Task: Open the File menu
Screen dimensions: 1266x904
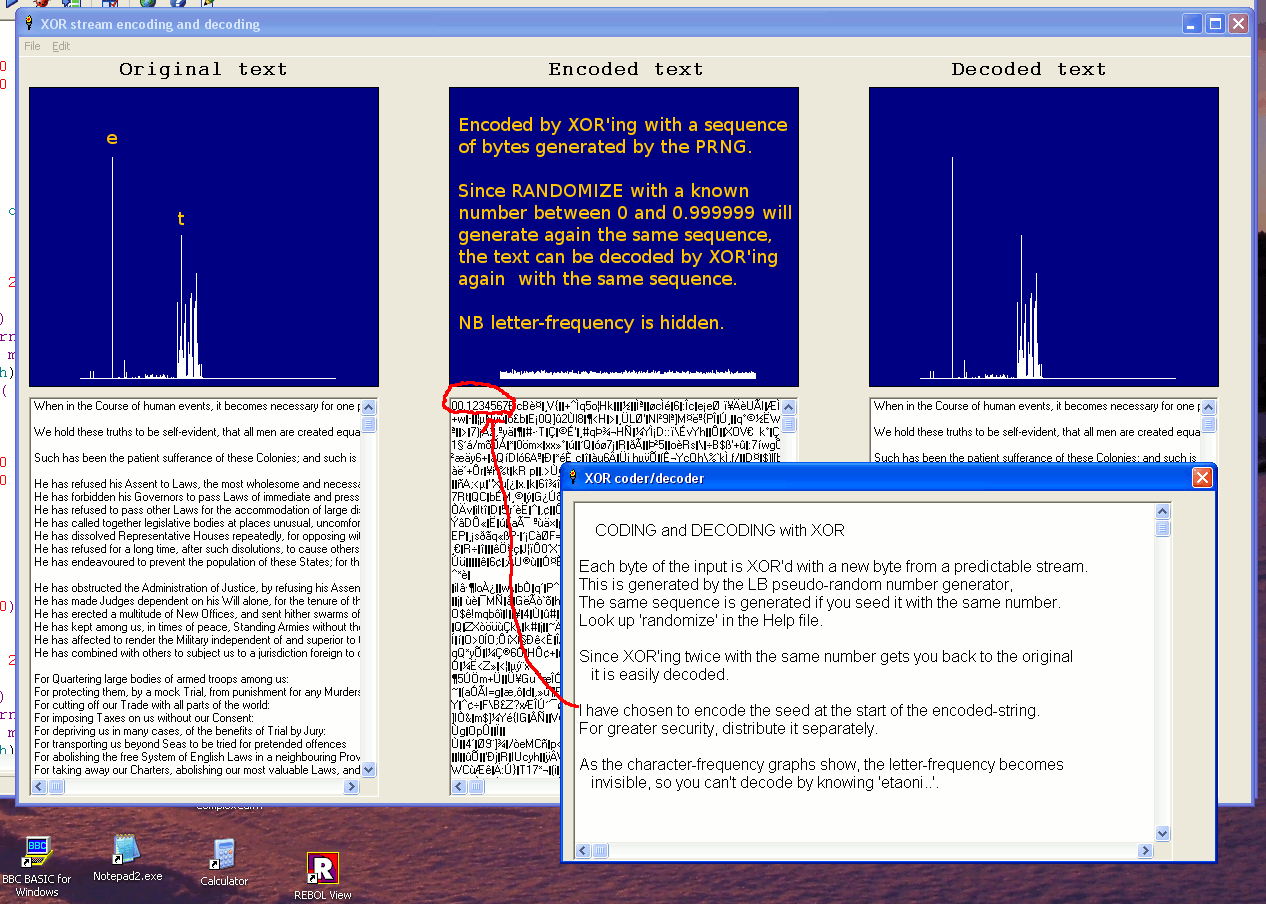Action: tap(32, 46)
